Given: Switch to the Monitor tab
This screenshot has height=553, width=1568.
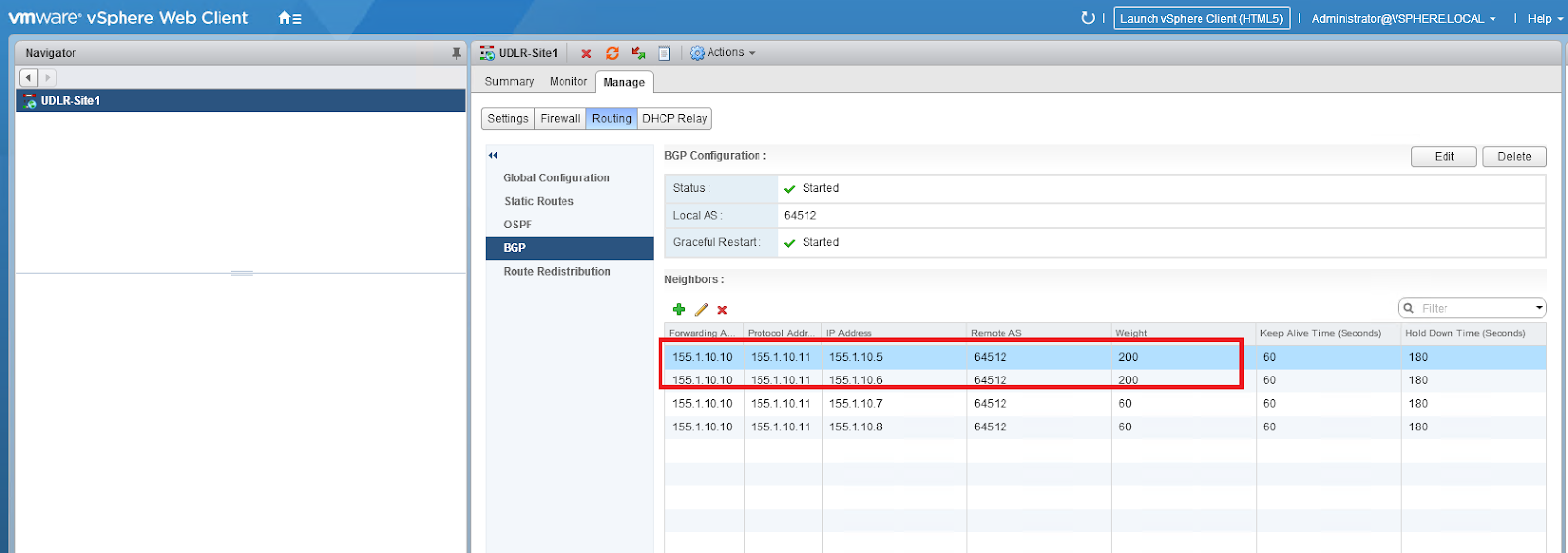Looking at the screenshot, I should point(567,82).
